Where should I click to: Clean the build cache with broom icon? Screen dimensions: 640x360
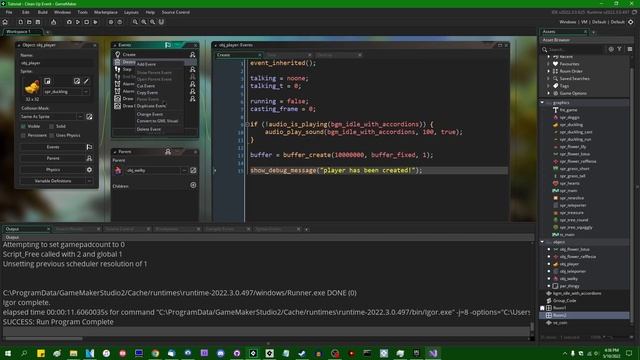click(95, 22)
